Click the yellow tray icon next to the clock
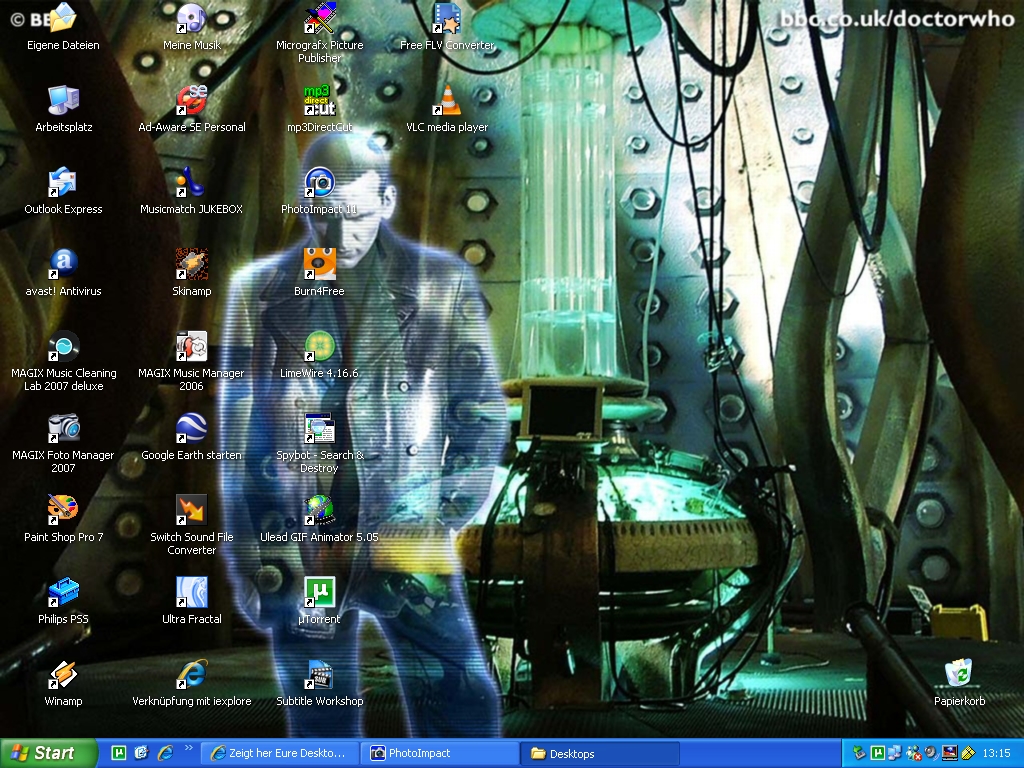The image size is (1024, 768). pyautogui.click(x=968, y=754)
